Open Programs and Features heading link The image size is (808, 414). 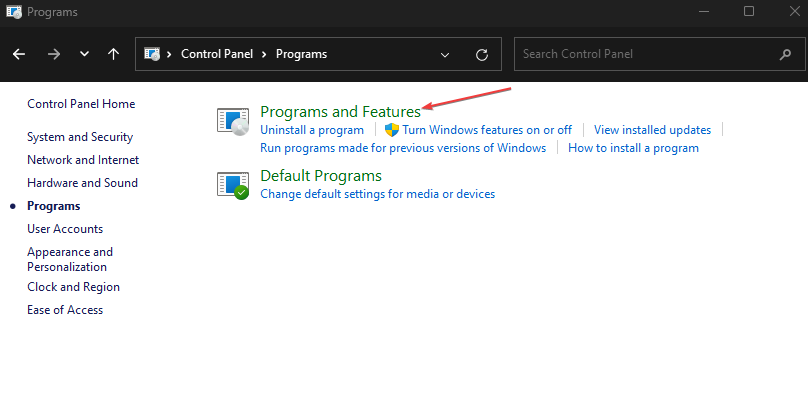pyautogui.click(x=341, y=112)
